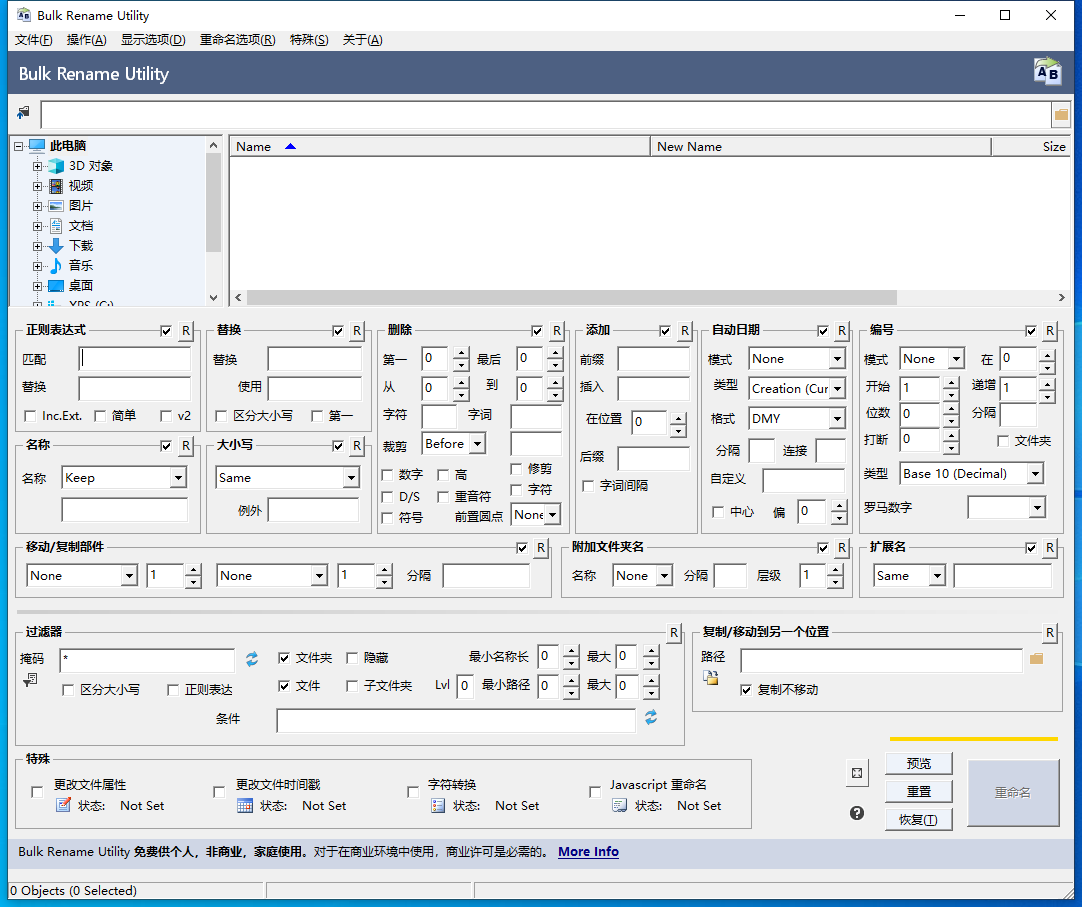Open the 裁剪 Before dropdown
Screen dimensions: 1082x907
tap(478, 444)
